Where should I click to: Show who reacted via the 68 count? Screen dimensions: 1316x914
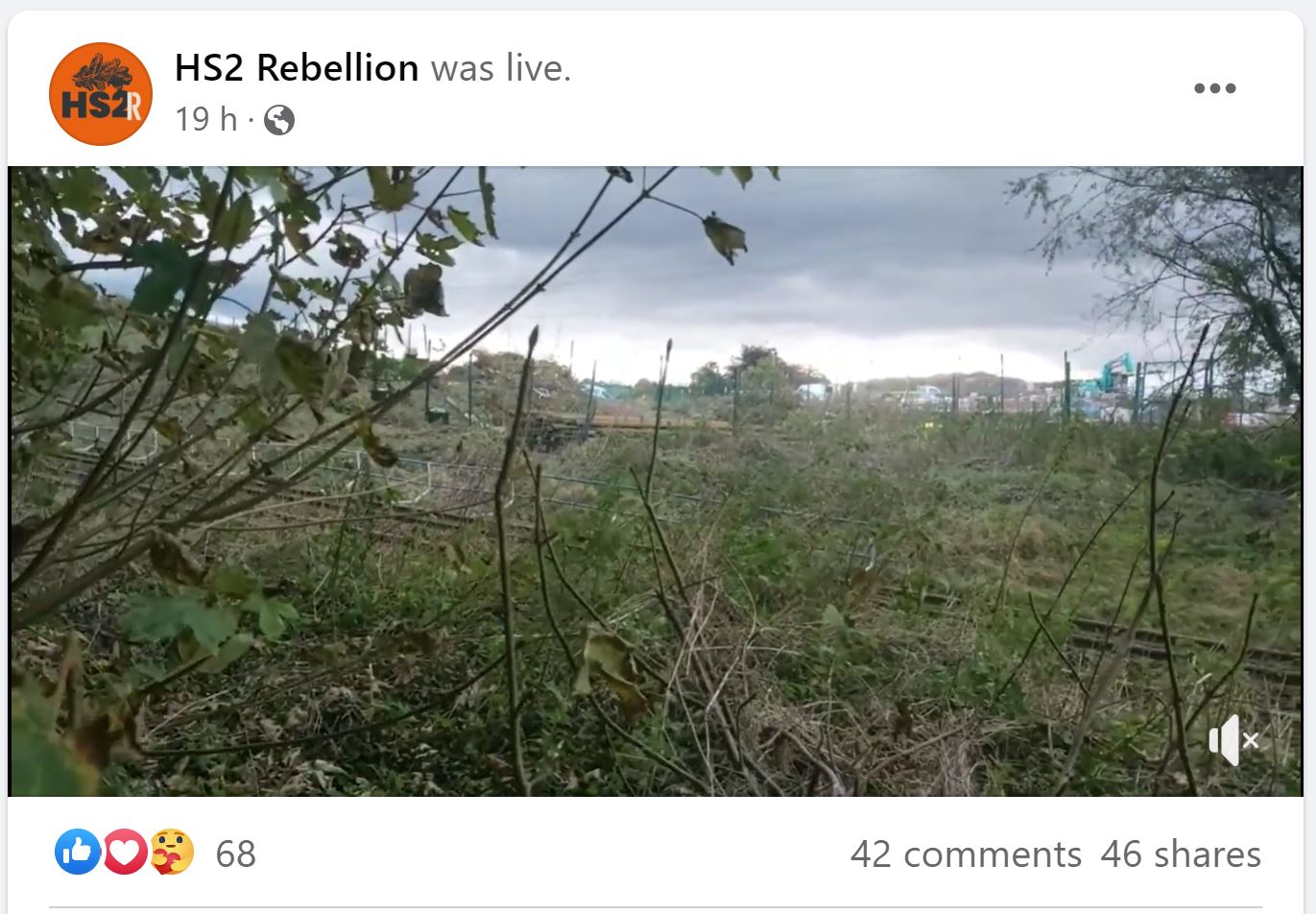point(235,854)
